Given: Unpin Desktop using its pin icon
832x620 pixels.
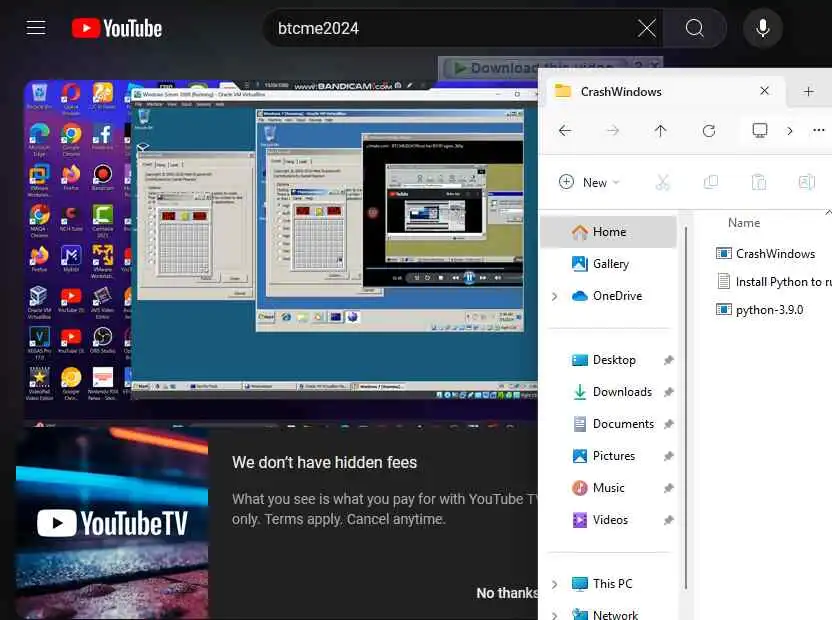Looking at the screenshot, I should 669,360.
